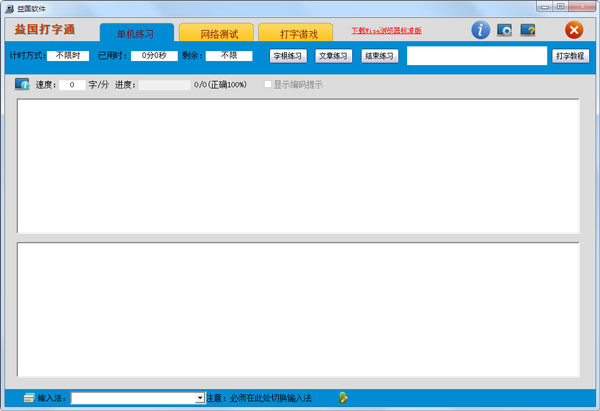This screenshot has height=411, width=600.
Task: Expand the 输入法 dropdown arrow
Action: (200, 398)
